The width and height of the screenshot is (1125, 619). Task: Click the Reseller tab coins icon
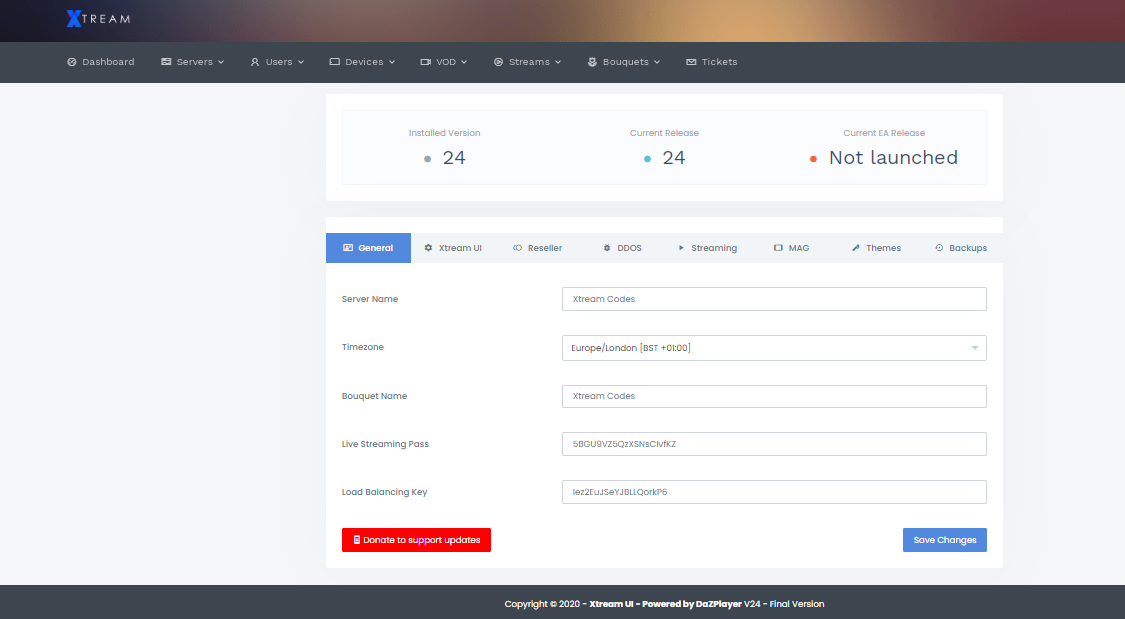click(517, 247)
